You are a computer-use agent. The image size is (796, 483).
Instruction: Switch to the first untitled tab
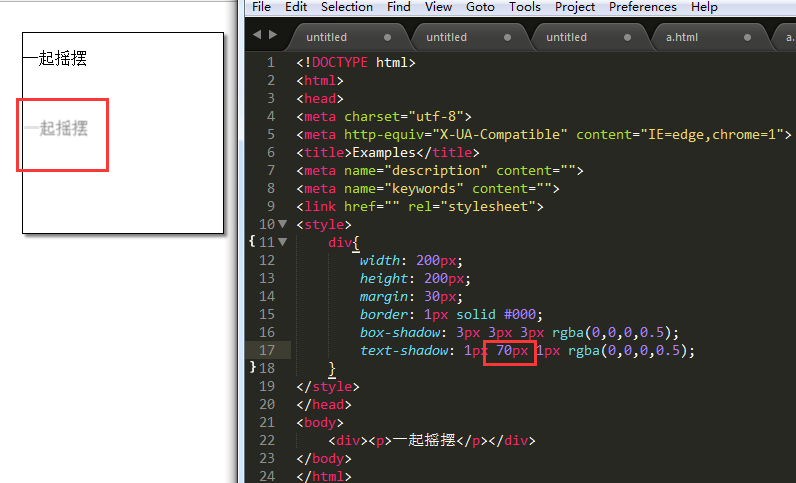click(x=326, y=37)
